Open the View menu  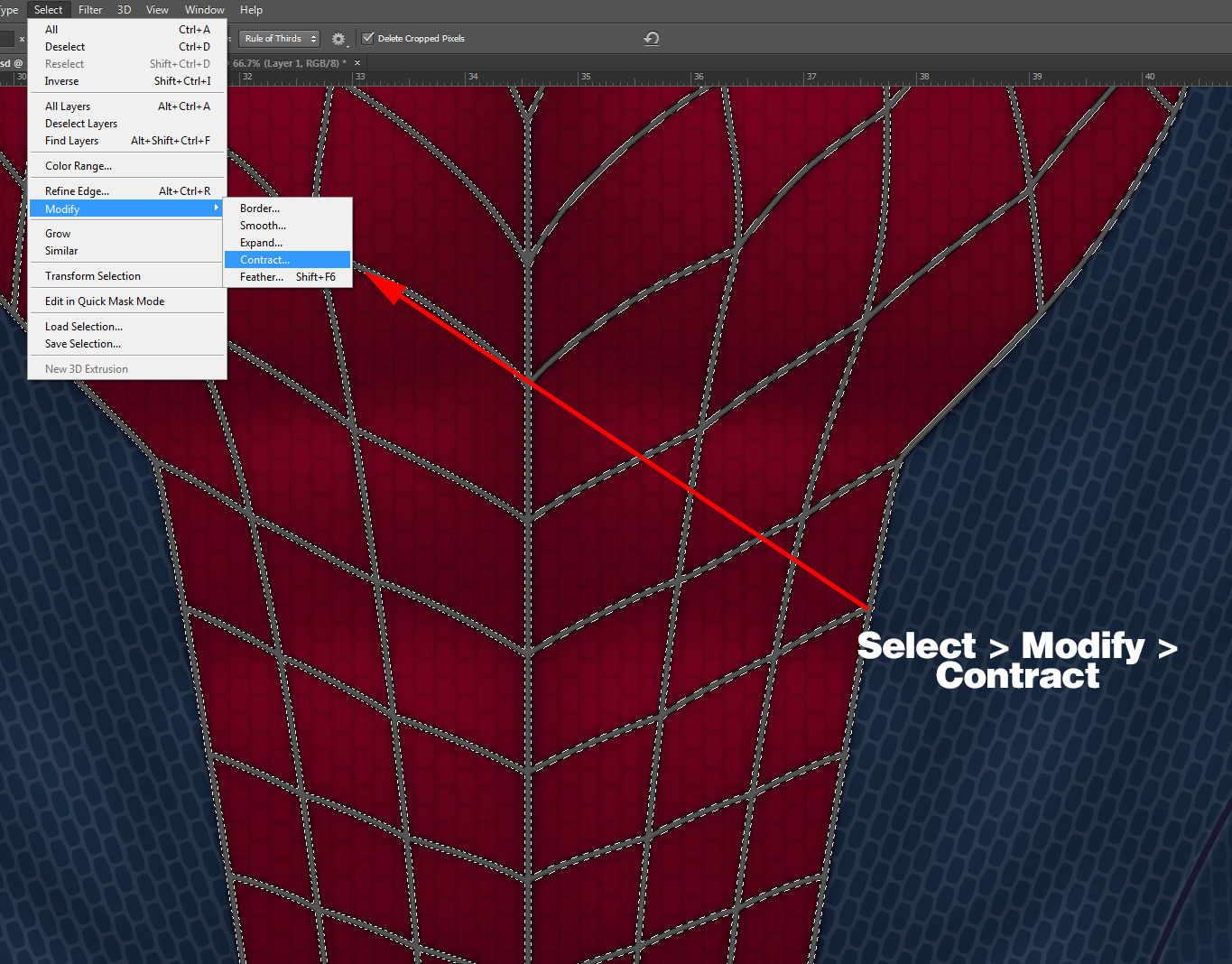(157, 10)
